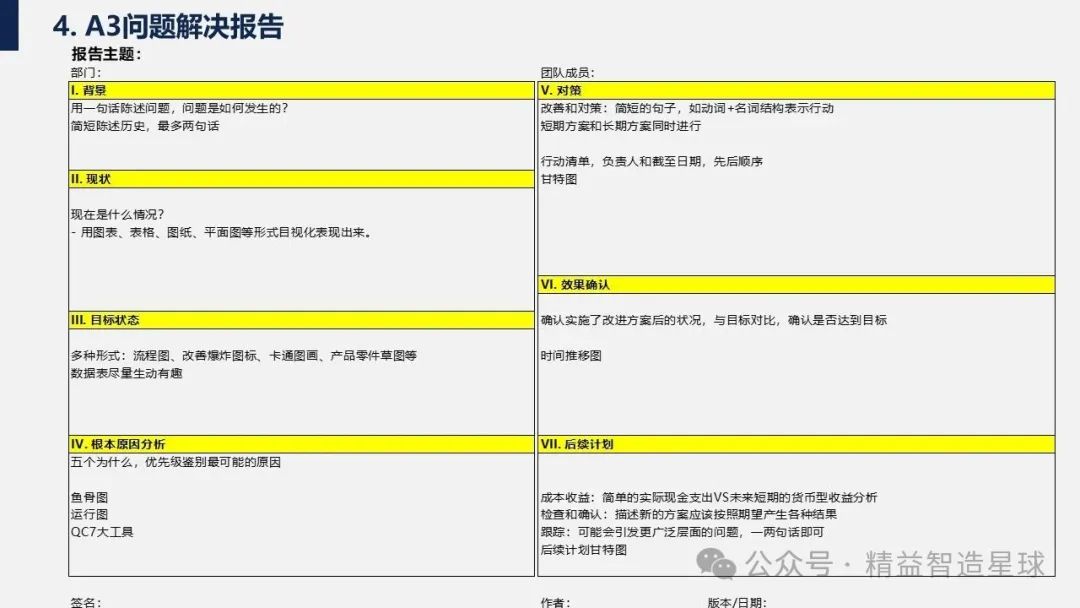Click the text "数据表尽量生动有趣"
This screenshot has height=608, width=1080.
(x=126, y=373)
